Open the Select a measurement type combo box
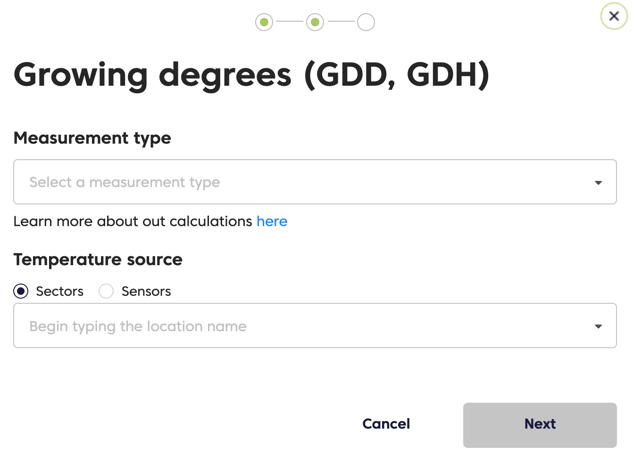This screenshot has height=455, width=633. point(315,182)
